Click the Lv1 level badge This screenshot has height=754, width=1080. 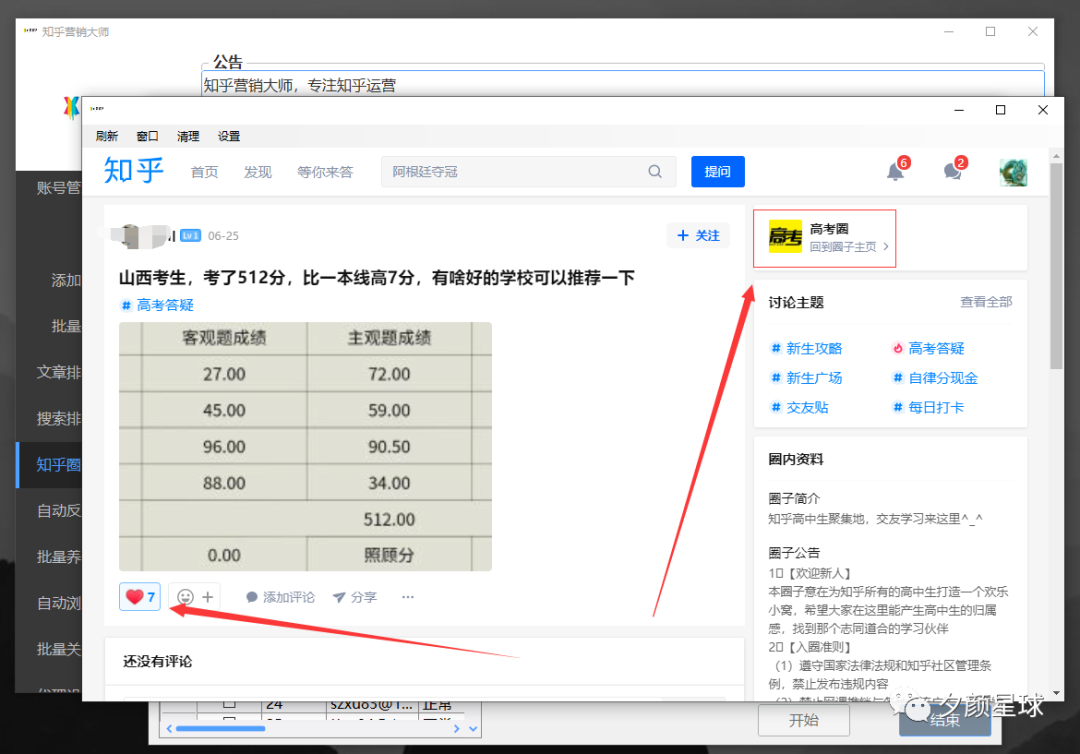click(190, 235)
